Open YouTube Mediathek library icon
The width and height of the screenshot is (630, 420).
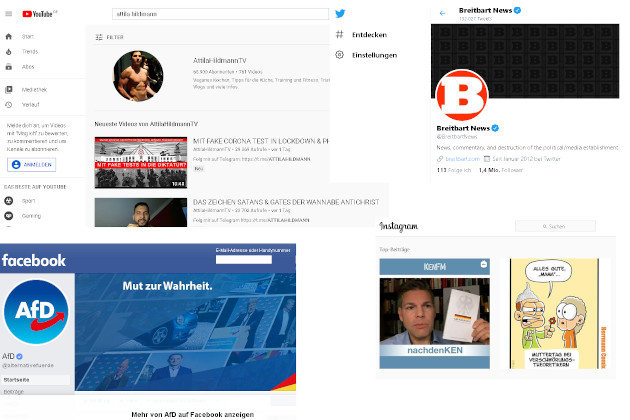(8, 90)
